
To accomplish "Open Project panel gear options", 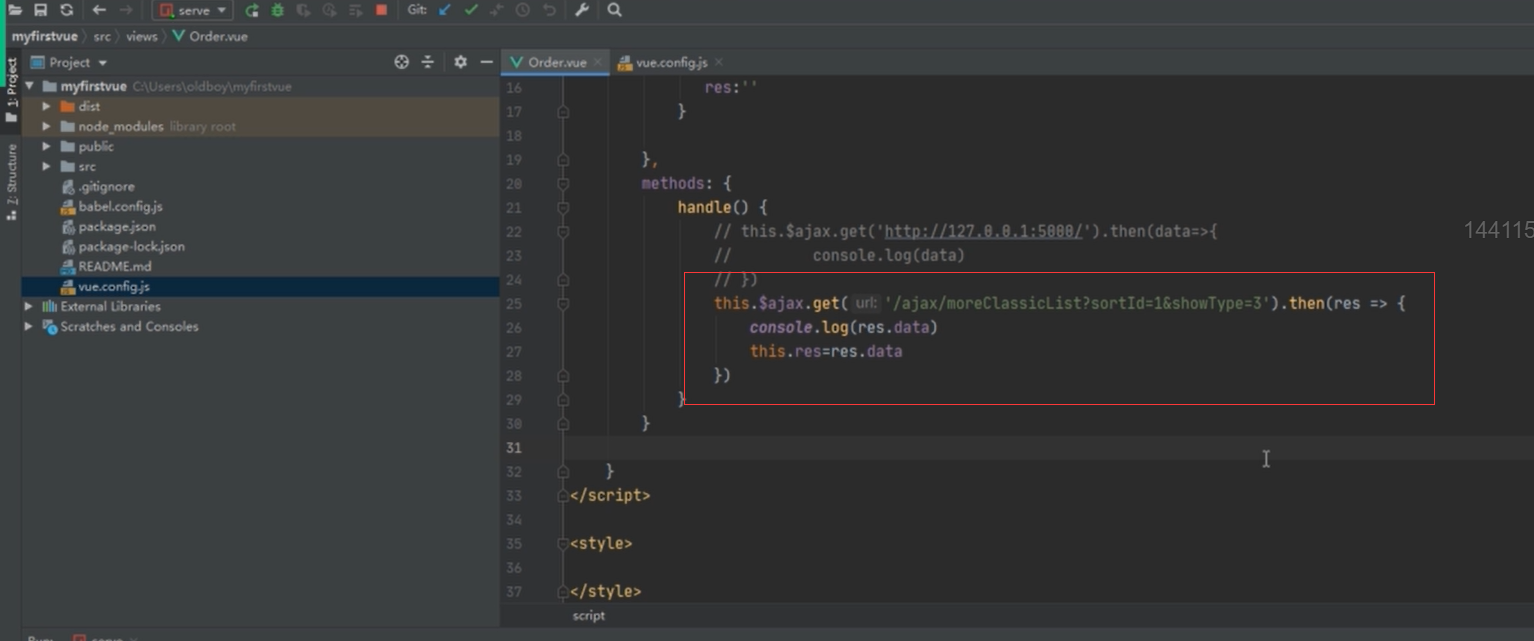I will [460, 62].
